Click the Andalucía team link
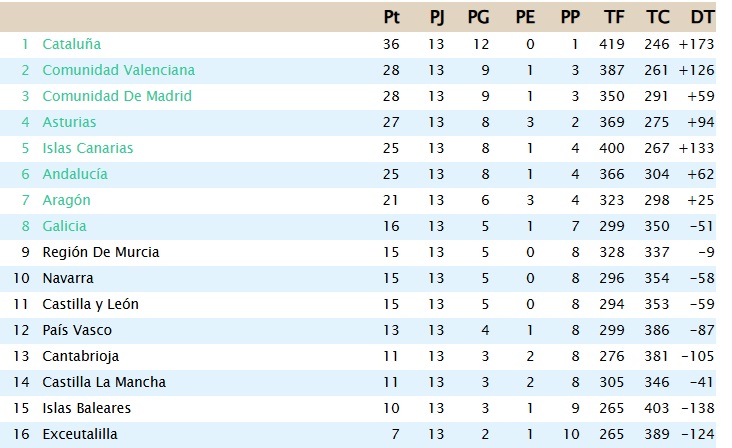The height and width of the screenshot is (448, 732). (x=75, y=174)
